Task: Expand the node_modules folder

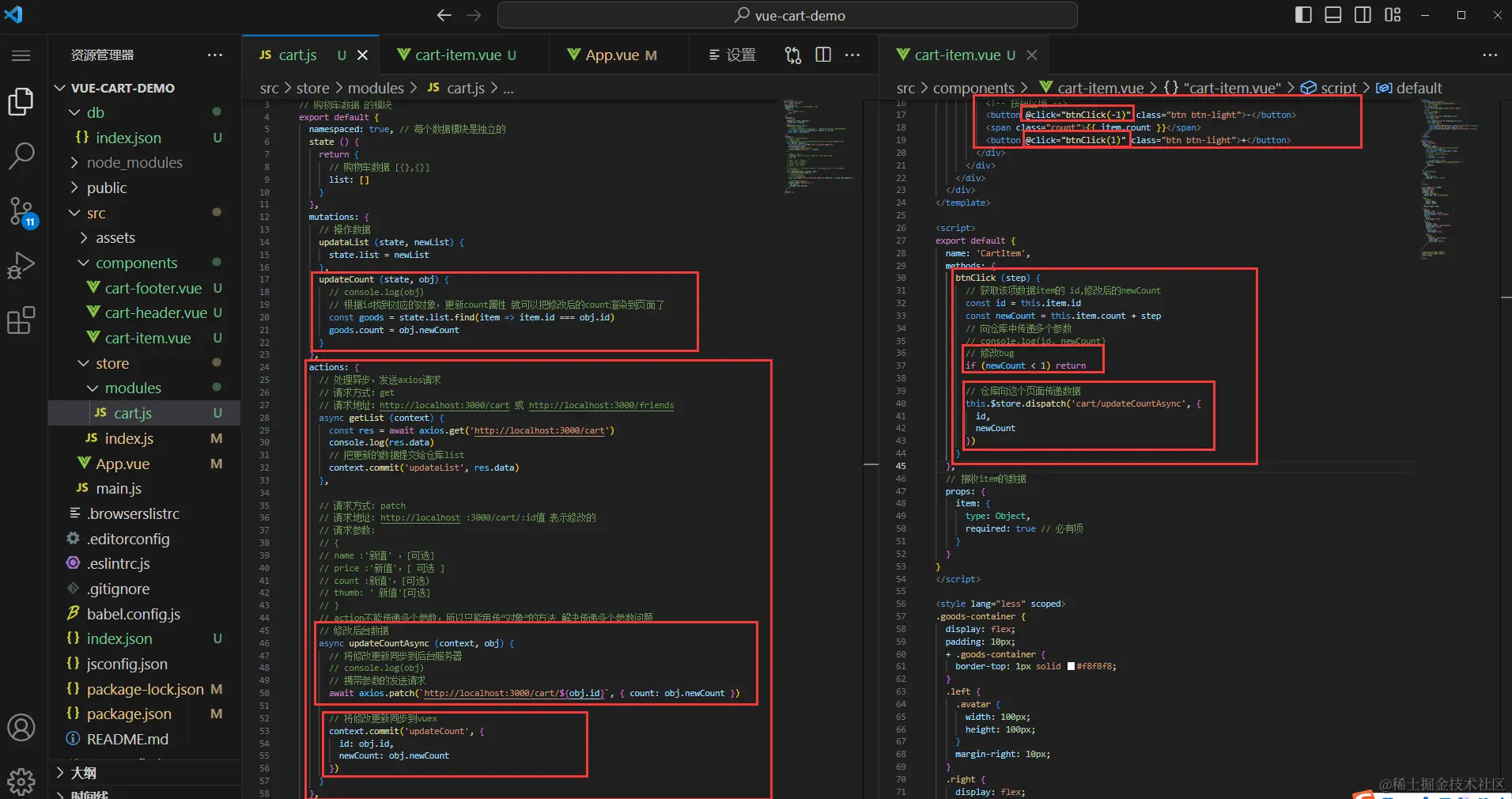Action: [145, 162]
